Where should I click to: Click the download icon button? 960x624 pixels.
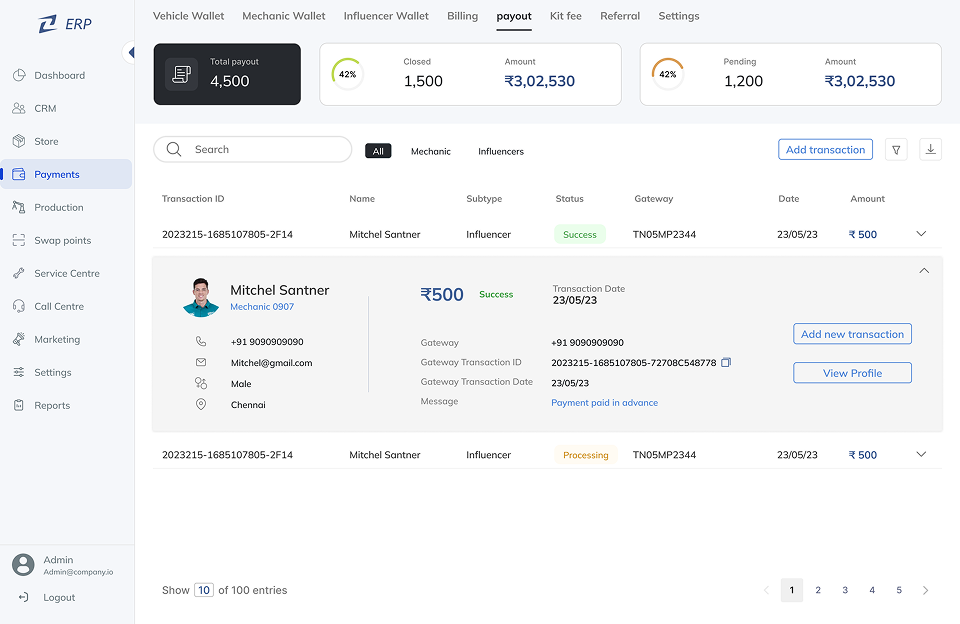[930, 150]
